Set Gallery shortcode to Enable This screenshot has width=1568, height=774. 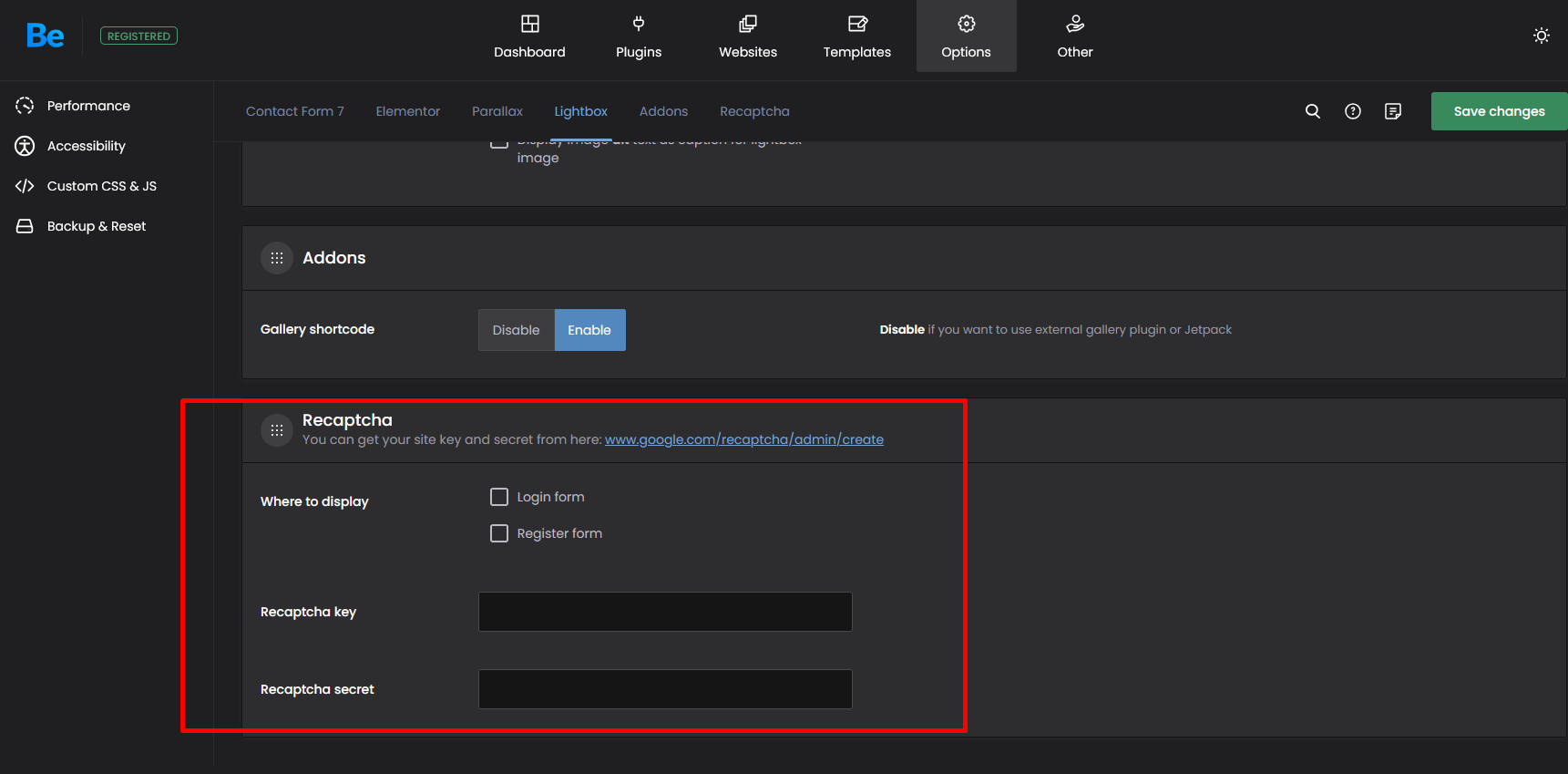[589, 330]
